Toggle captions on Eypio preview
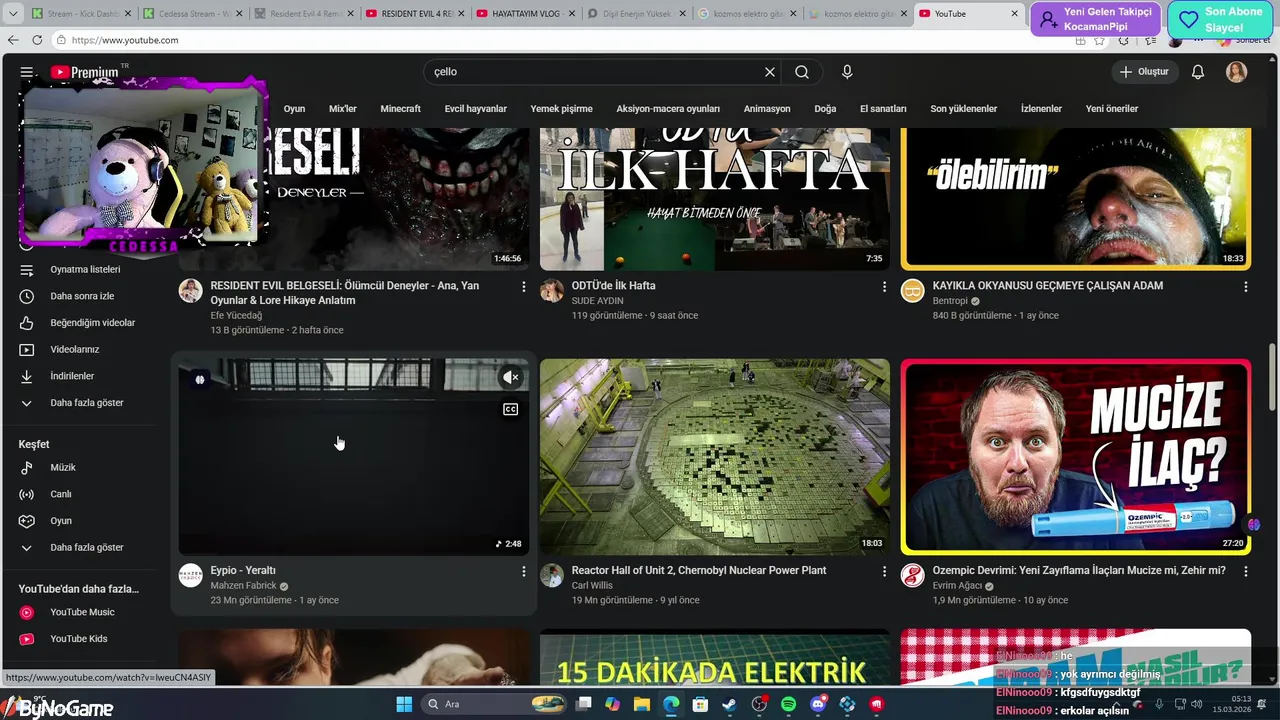This screenshot has height=720, width=1280. (x=511, y=409)
